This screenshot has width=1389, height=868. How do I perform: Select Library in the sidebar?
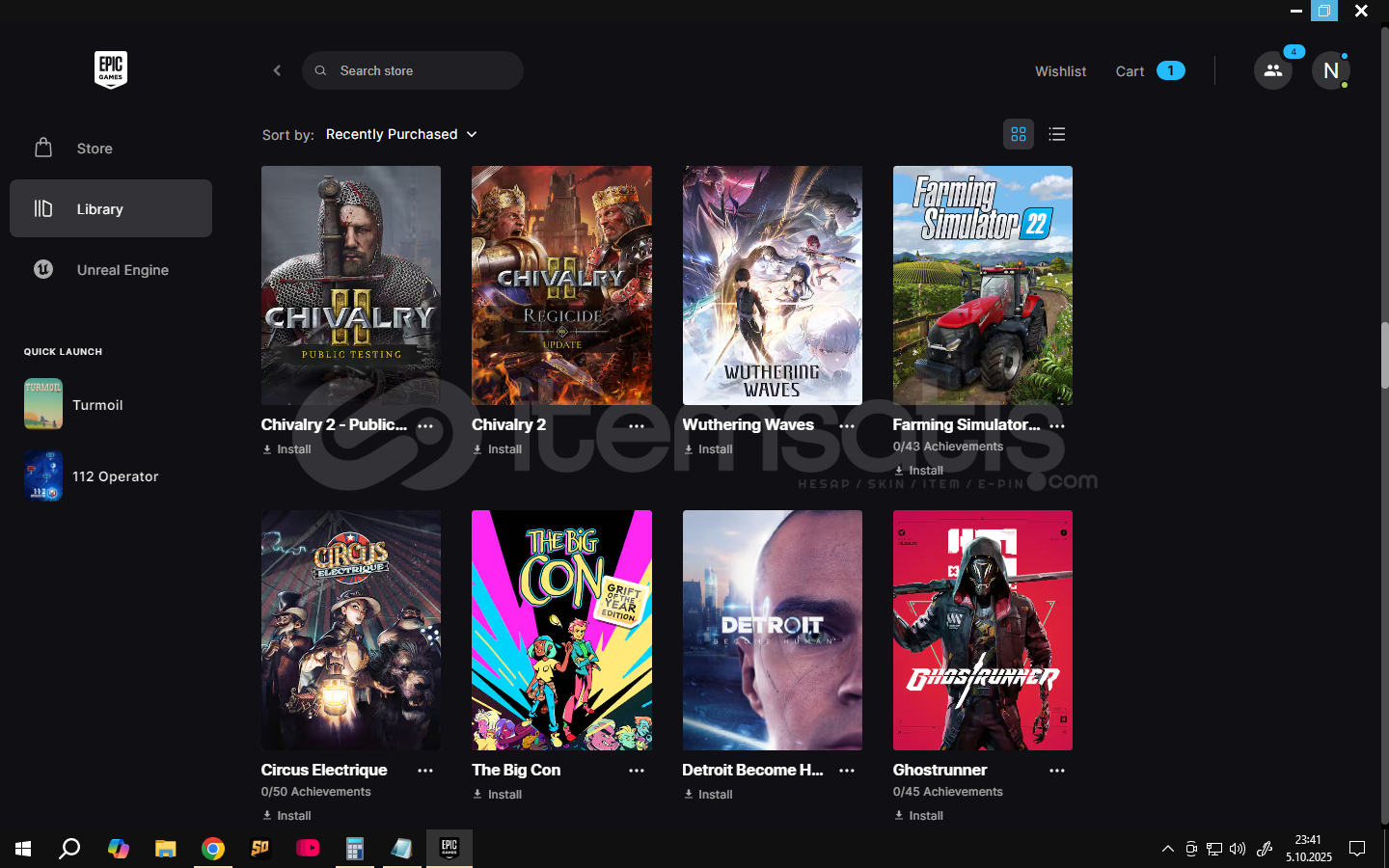111,208
